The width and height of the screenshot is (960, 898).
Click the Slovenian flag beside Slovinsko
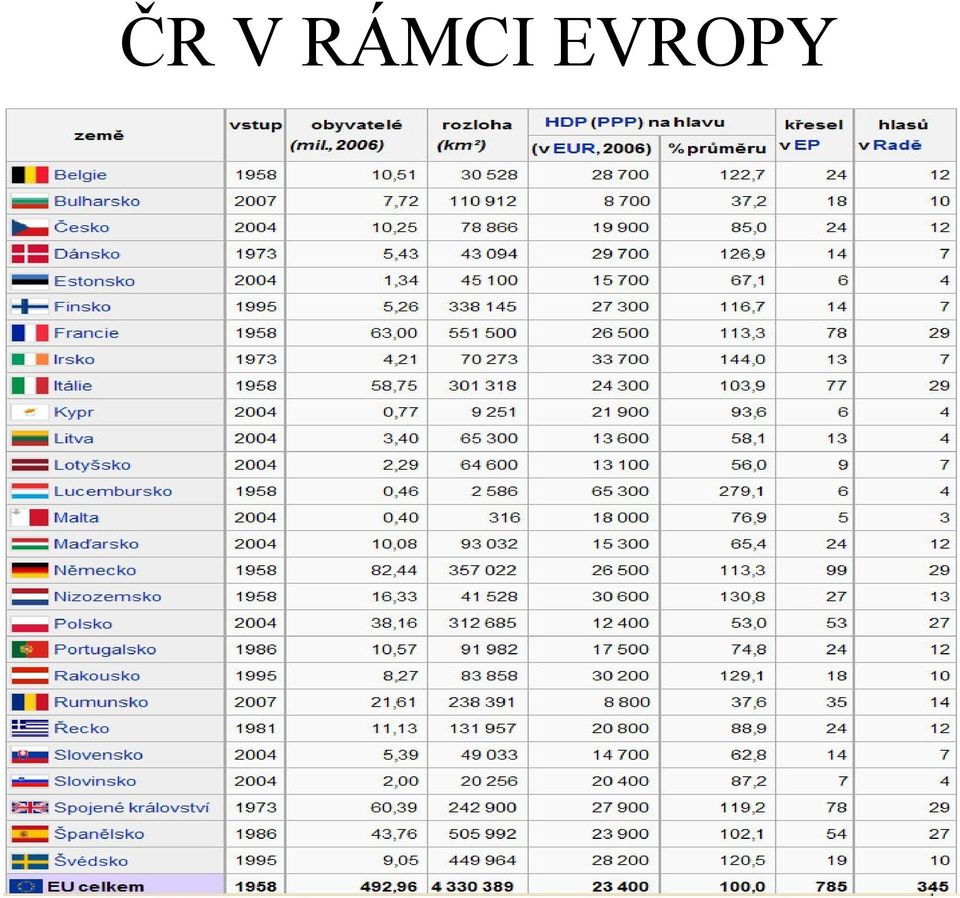[x=29, y=781]
